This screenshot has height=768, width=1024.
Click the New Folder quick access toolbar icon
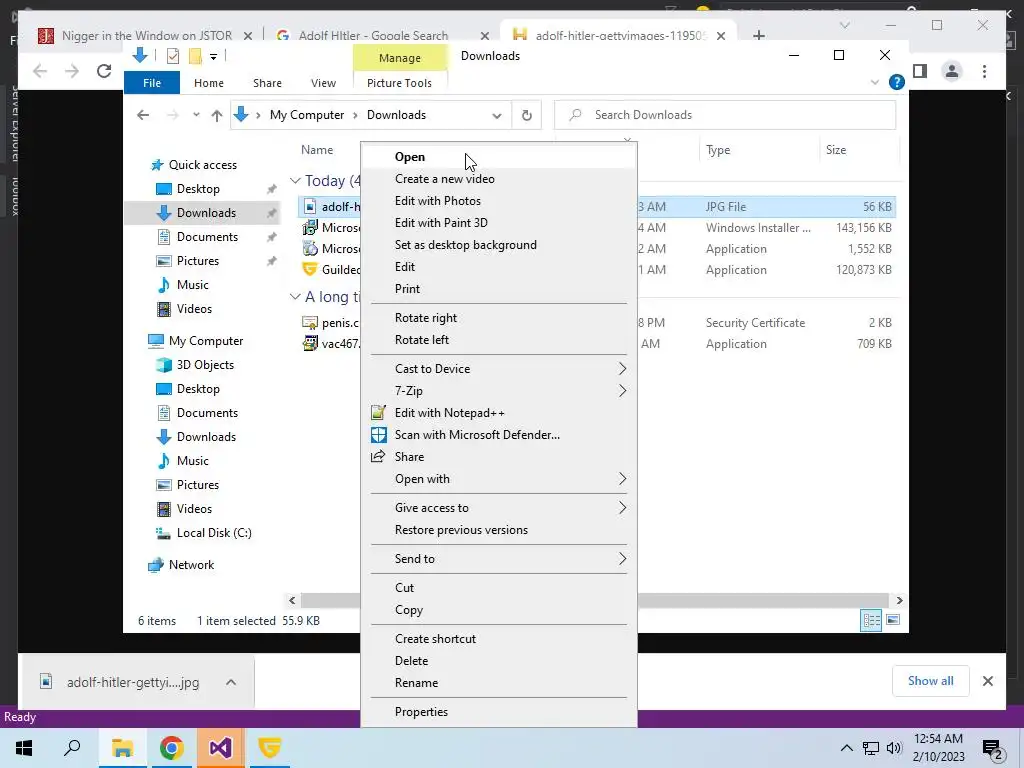tap(195, 56)
